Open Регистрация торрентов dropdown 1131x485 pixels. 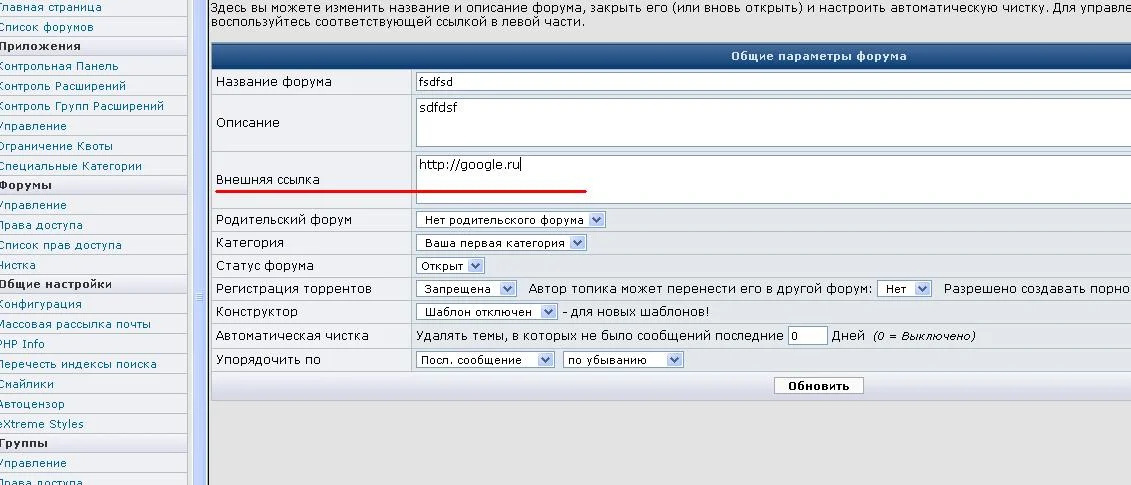coord(466,289)
